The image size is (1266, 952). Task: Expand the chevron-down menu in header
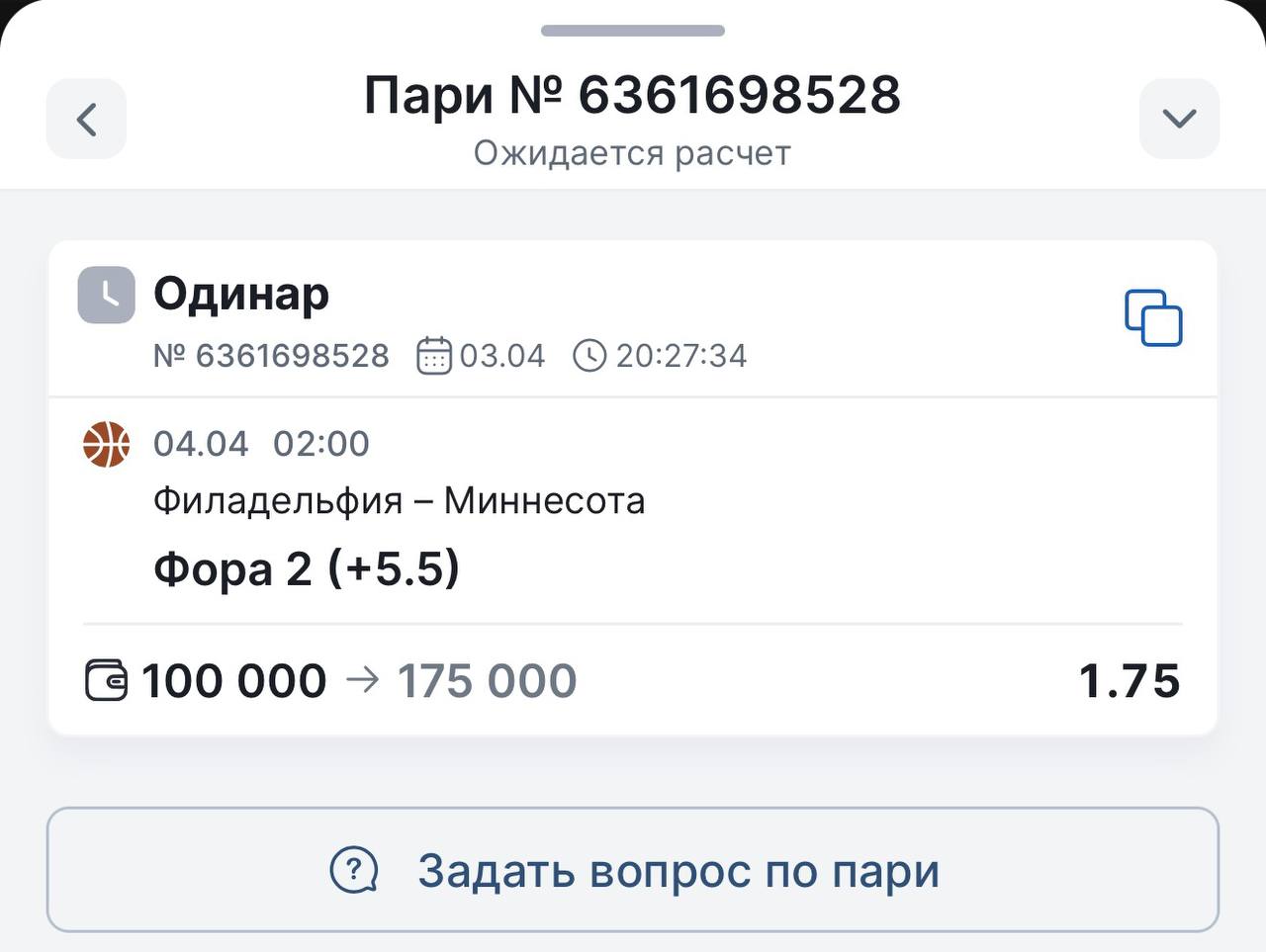[1179, 120]
